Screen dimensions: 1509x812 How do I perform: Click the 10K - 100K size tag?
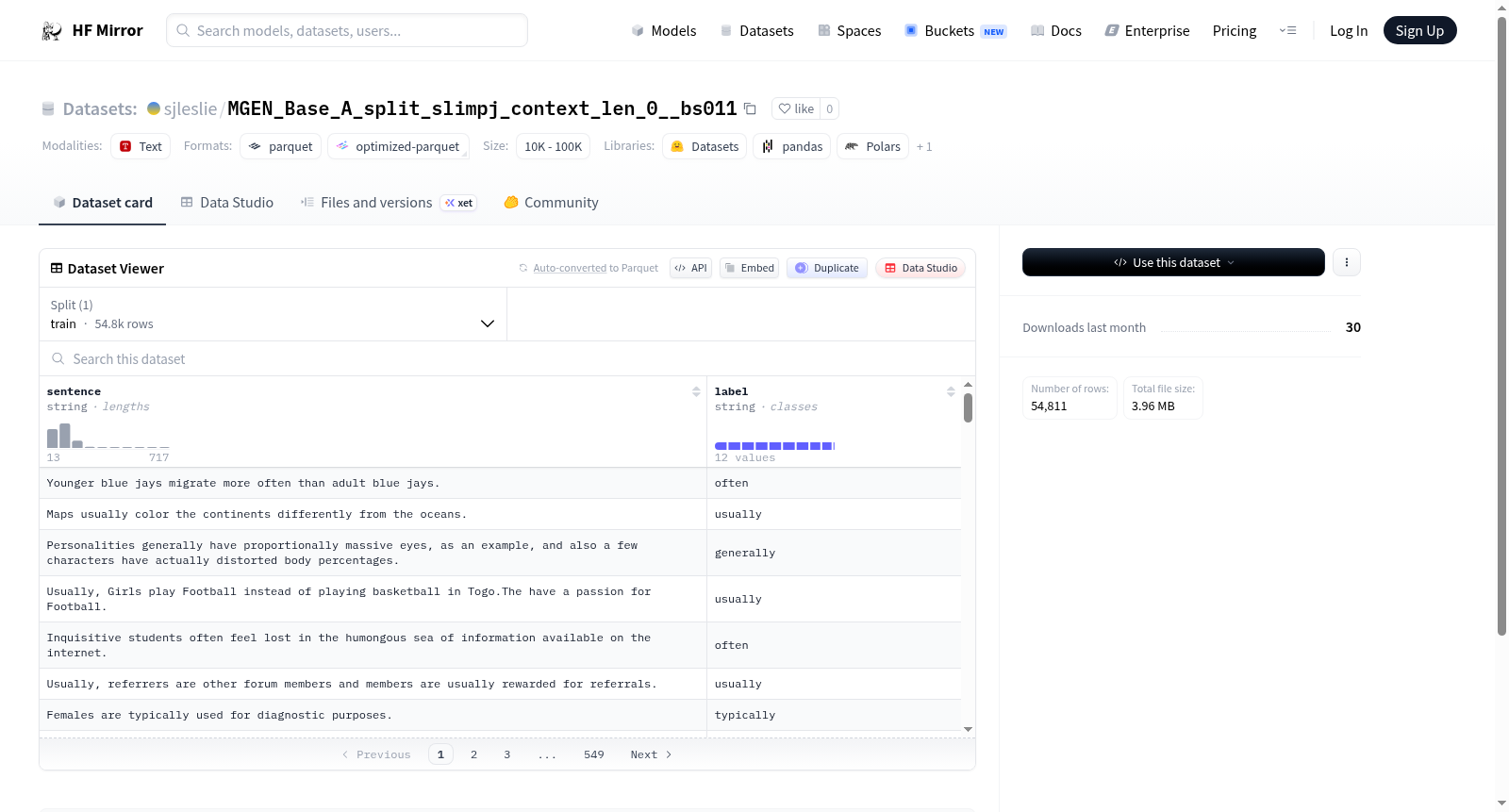[553, 146]
